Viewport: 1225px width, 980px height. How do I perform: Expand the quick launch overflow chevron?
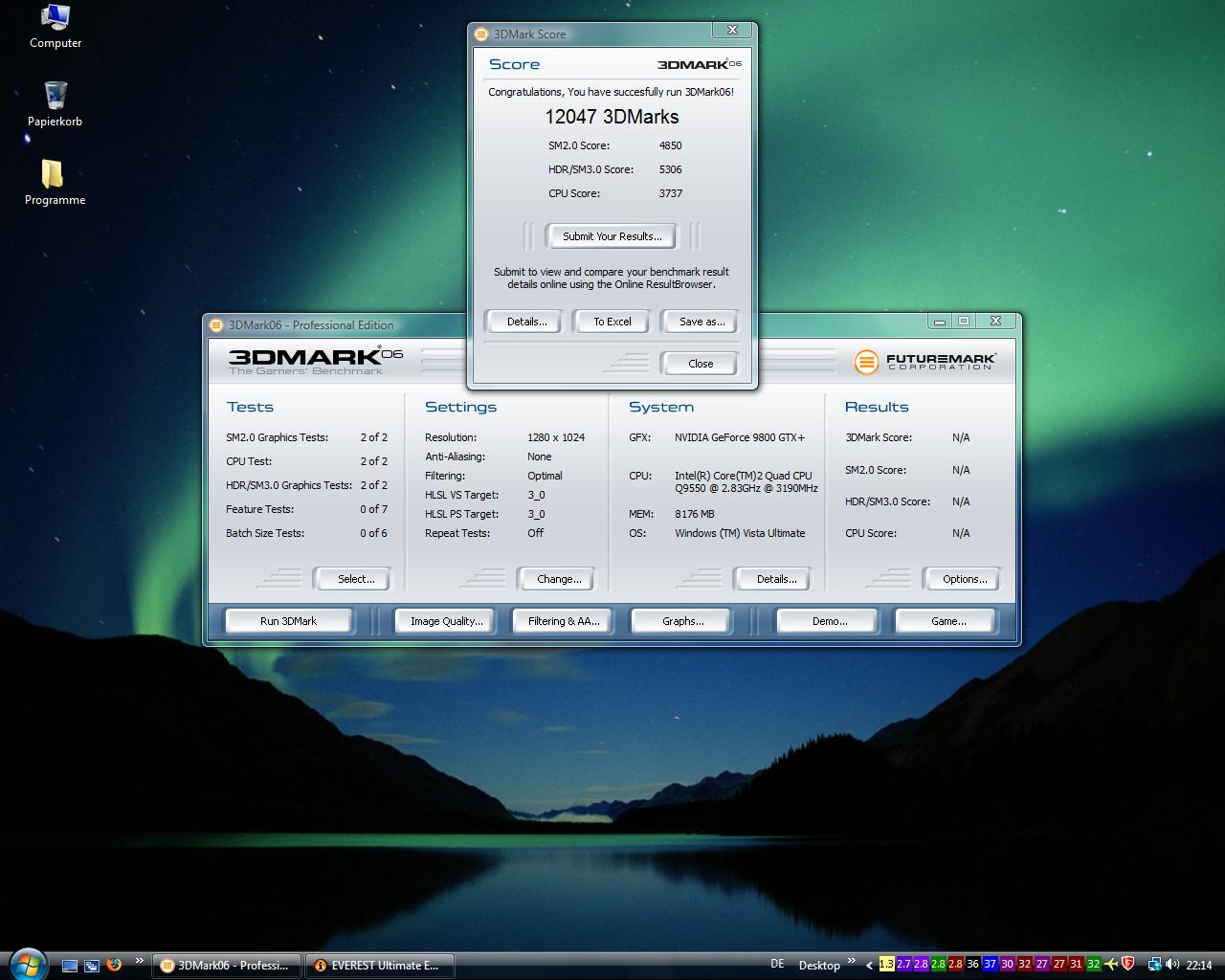tap(140, 961)
